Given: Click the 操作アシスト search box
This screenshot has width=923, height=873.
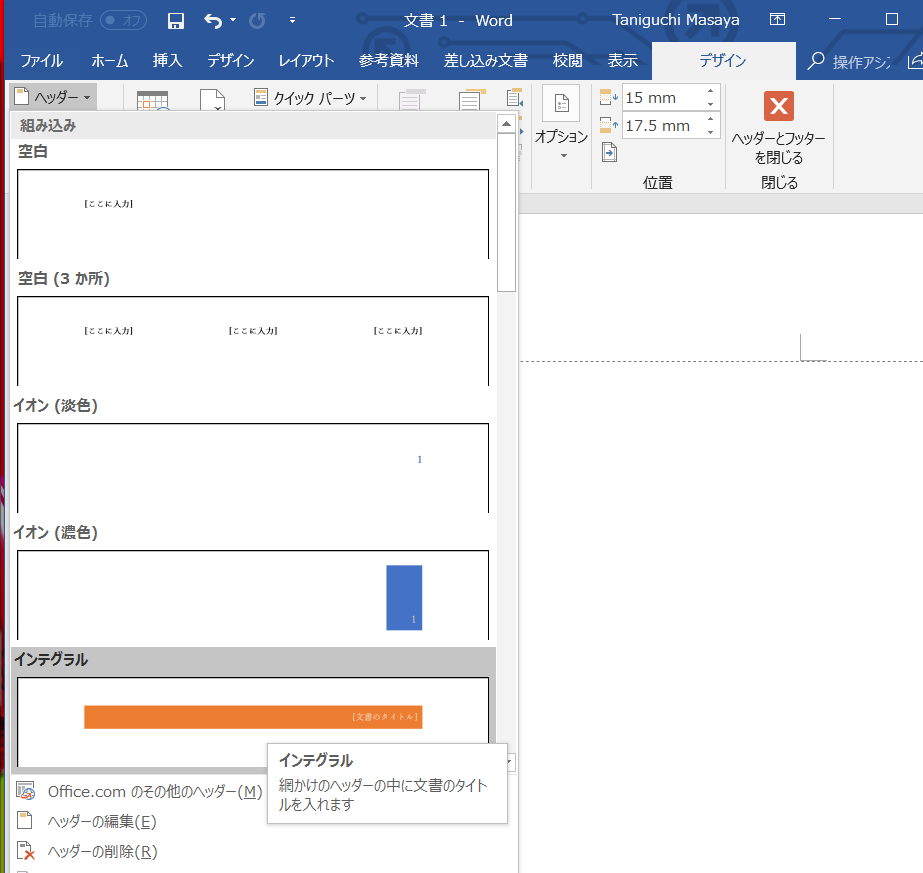Looking at the screenshot, I should coord(851,61).
